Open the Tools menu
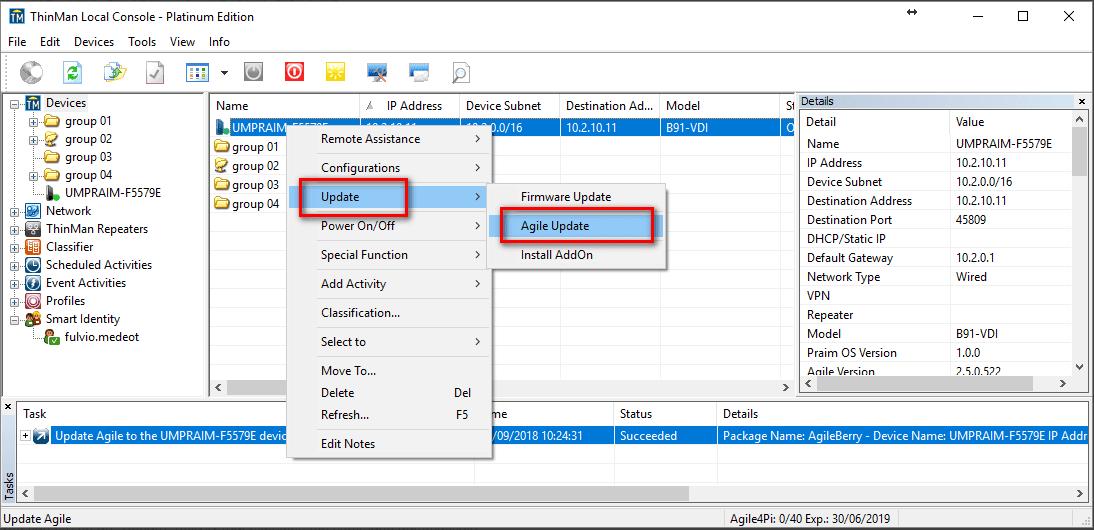Image resolution: width=1094 pixels, height=530 pixels. pyautogui.click(x=142, y=42)
